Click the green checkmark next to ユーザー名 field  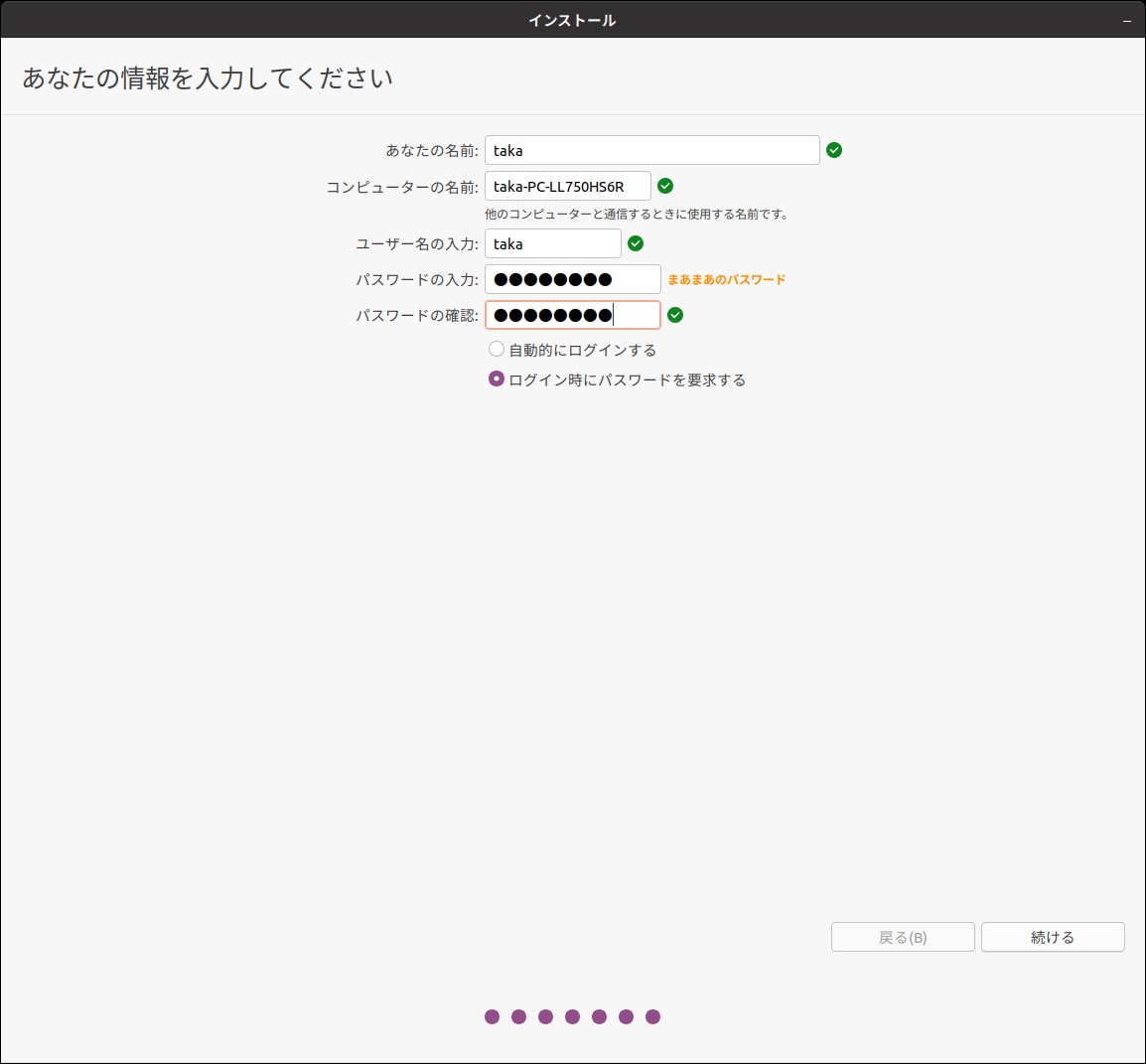(x=637, y=243)
